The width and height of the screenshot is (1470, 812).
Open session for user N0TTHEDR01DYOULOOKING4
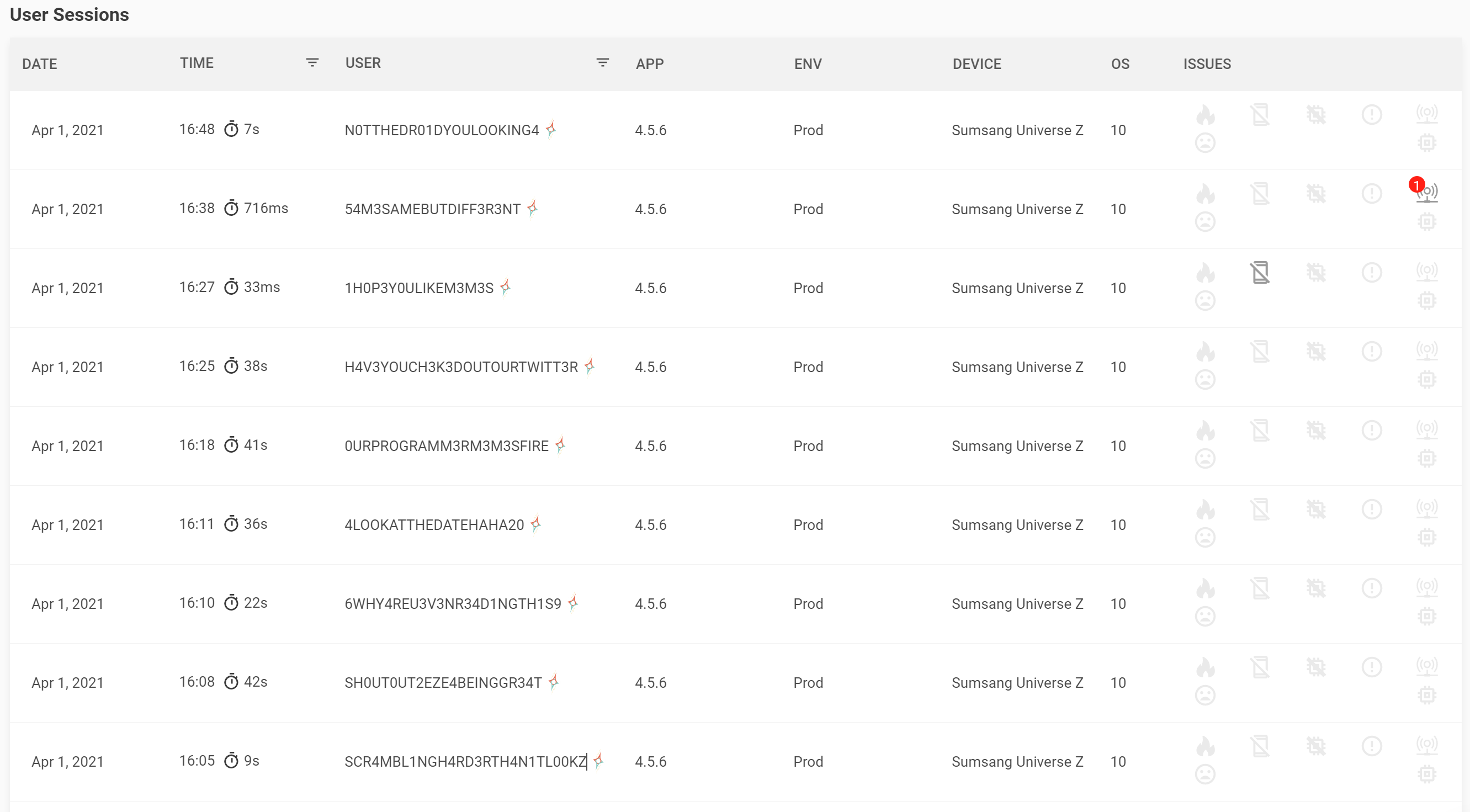tap(442, 130)
